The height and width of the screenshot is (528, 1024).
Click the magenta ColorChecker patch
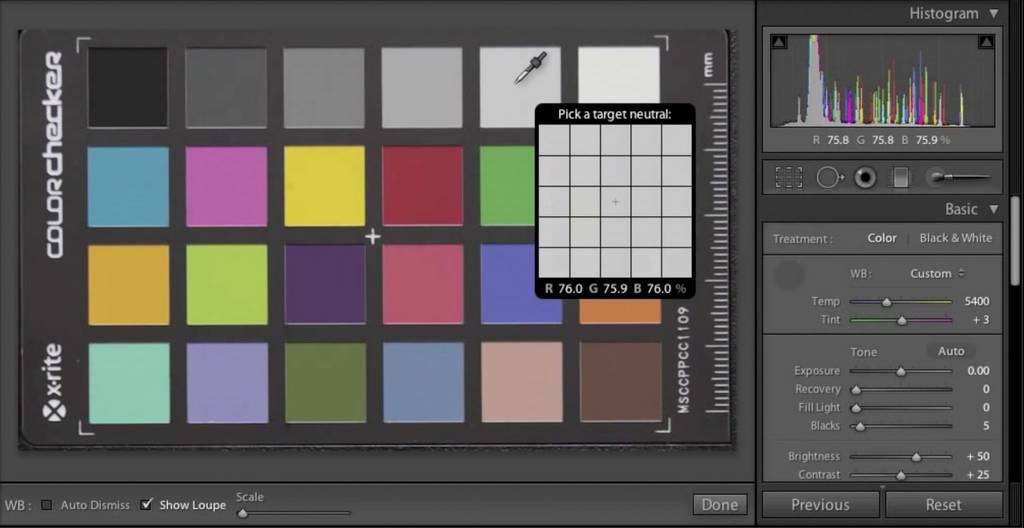226,186
